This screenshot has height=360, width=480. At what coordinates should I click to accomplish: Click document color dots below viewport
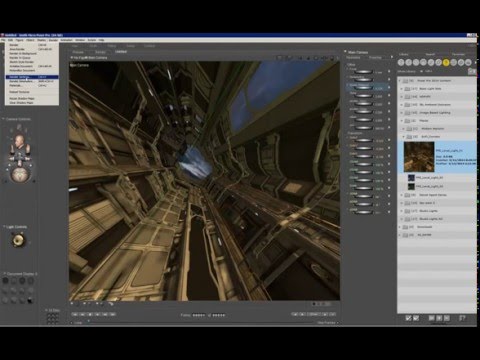coord(322,304)
